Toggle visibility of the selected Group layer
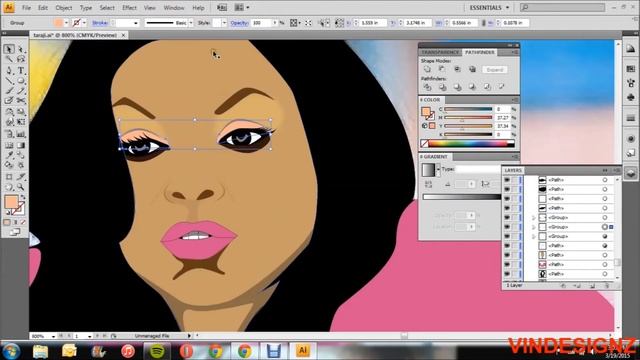The width and height of the screenshot is (640, 360). pos(507,227)
